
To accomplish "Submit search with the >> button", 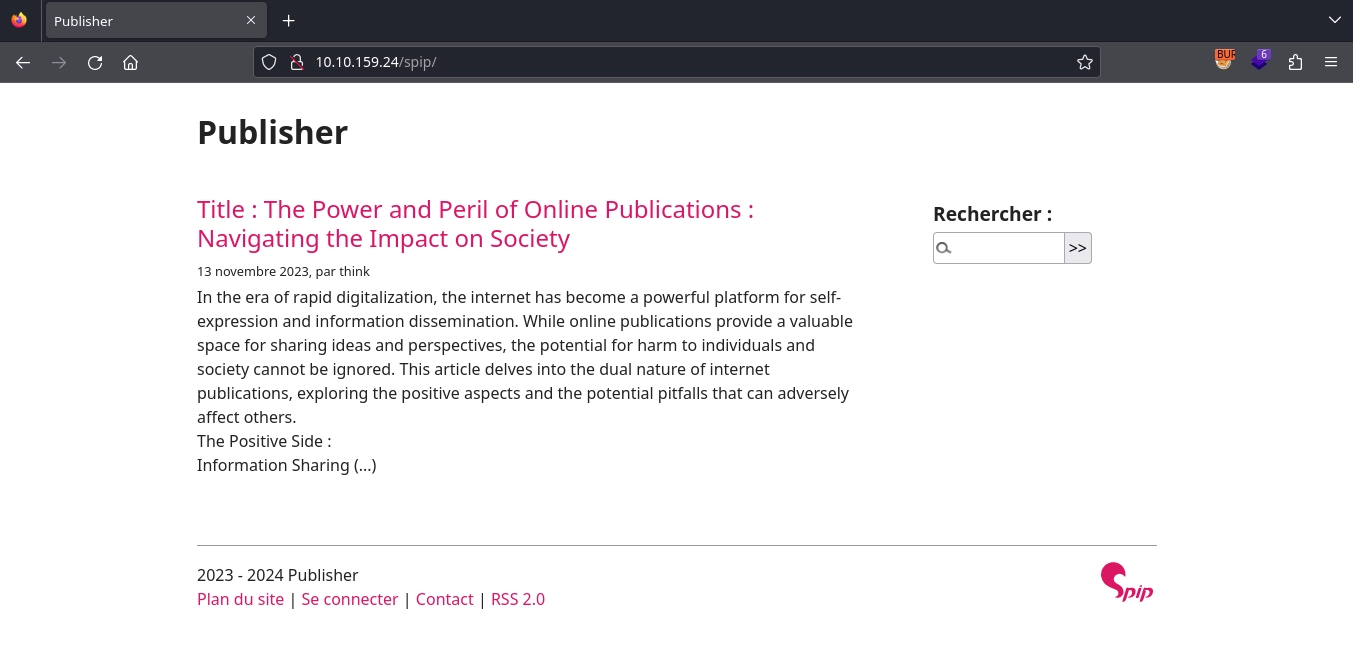I will tap(1077, 248).
